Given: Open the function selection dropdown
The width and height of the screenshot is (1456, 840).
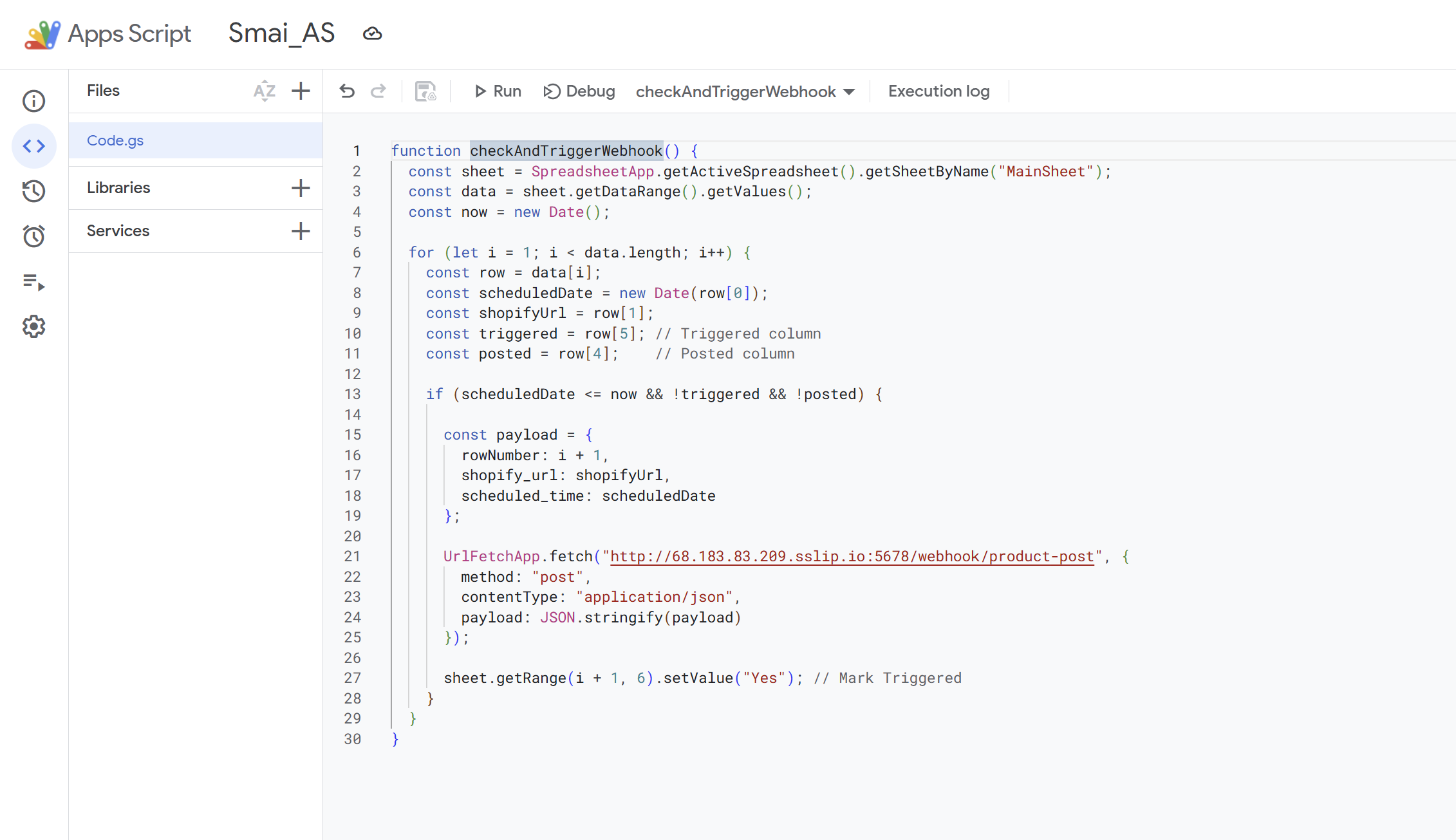Looking at the screenshot, I should [x=850, y=91].
